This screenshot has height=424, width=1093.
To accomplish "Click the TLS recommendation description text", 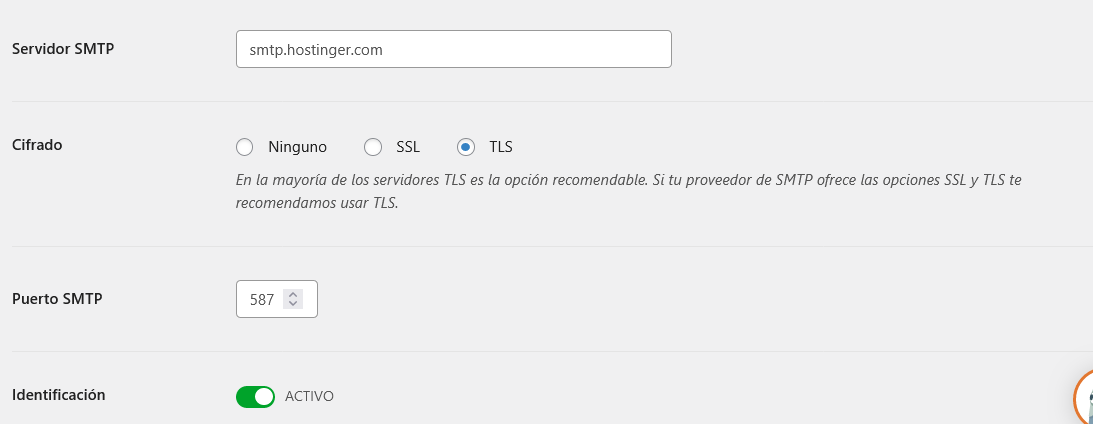I will click(x=628, y=192).
